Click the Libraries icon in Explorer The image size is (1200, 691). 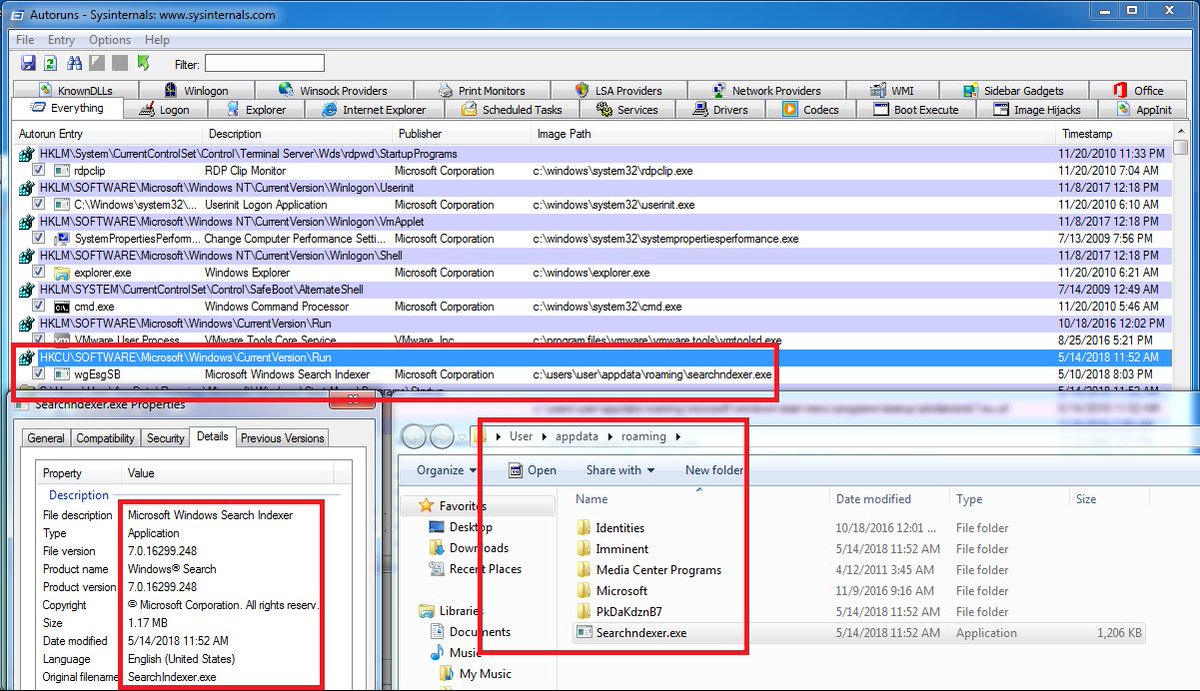click(427, 611)
